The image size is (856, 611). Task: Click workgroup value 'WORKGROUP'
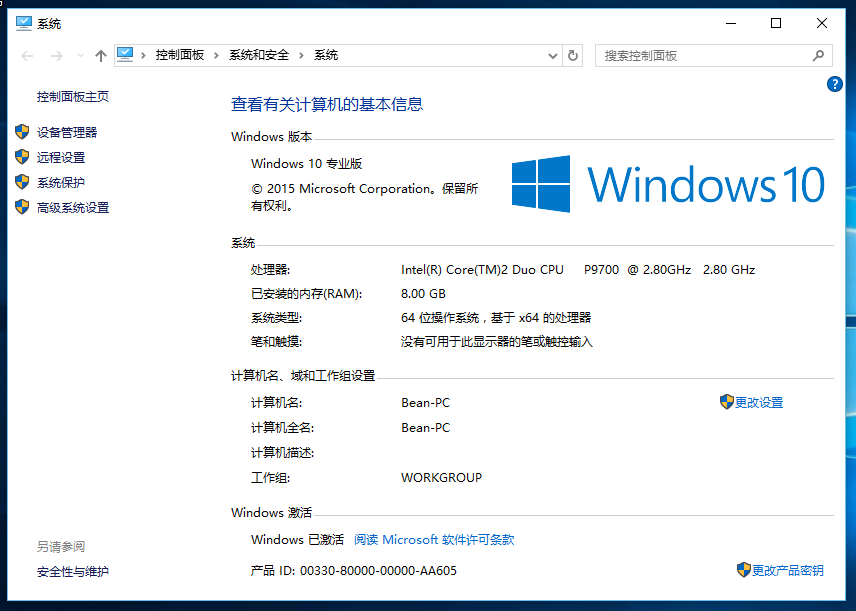(x=441, y=477)
